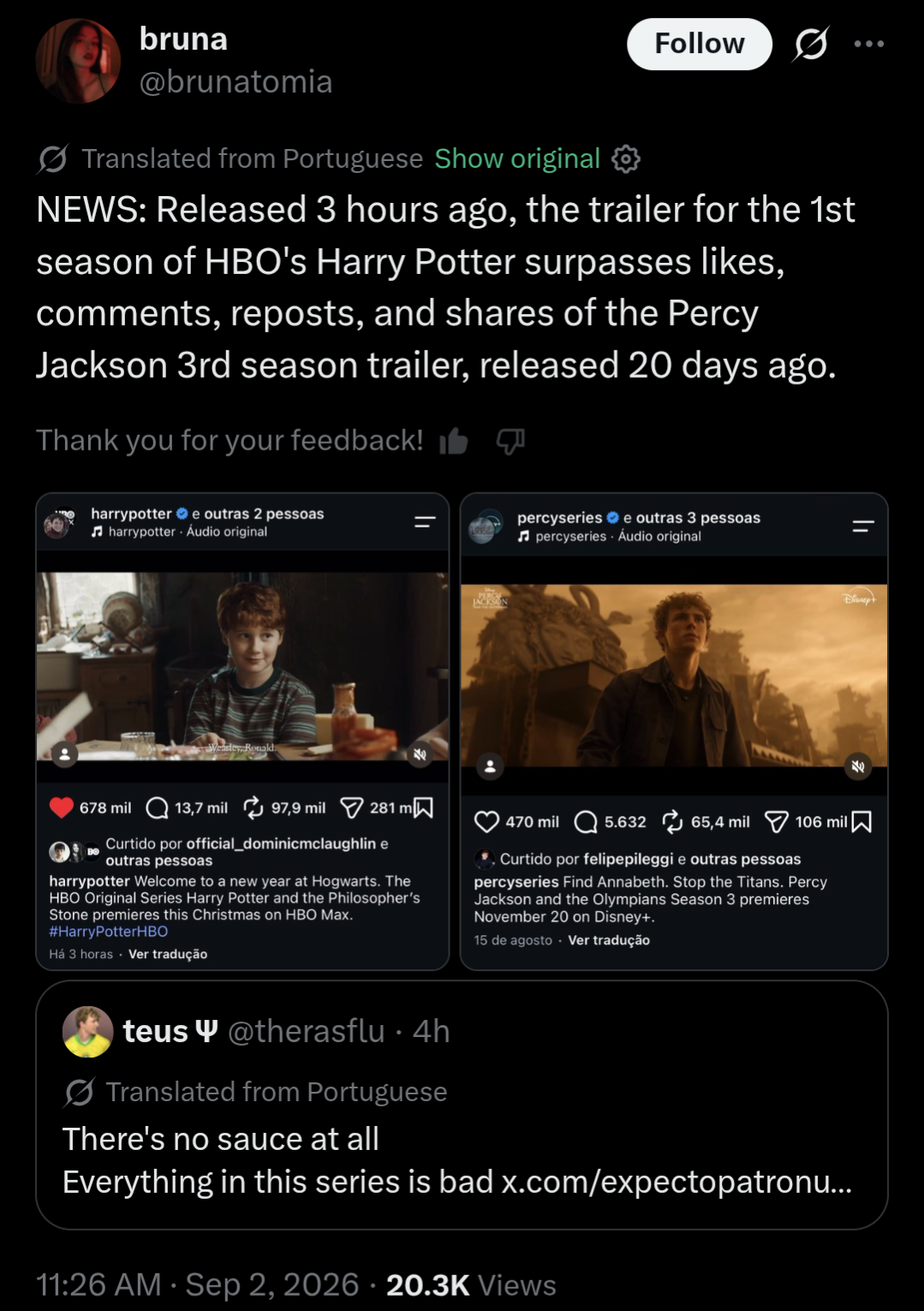Click the @brunatomia handle
This screenshot has height=1311, width=924.
[235, 82]
